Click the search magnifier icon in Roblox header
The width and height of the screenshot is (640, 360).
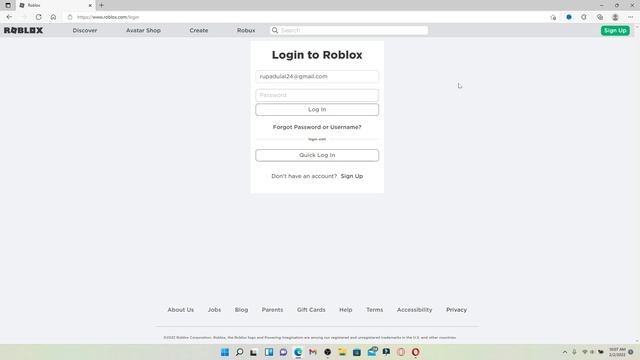[x=275, y=30]
